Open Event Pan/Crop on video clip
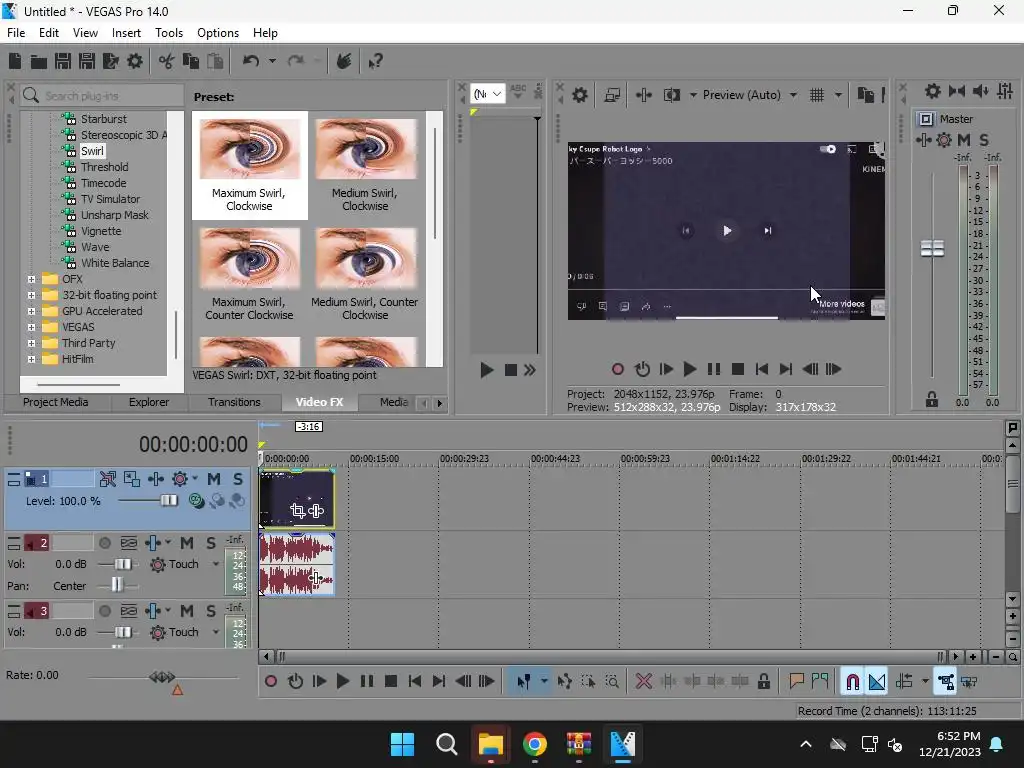Screen dimensions: 1024x768 298,511
